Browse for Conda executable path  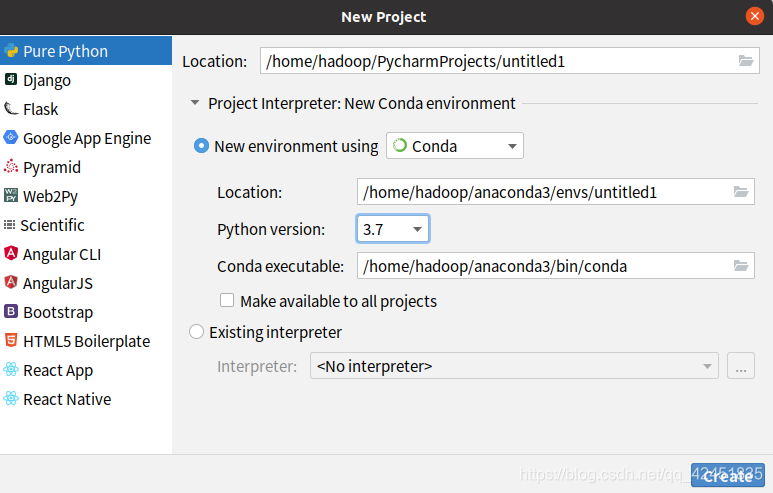pos(741,266)
